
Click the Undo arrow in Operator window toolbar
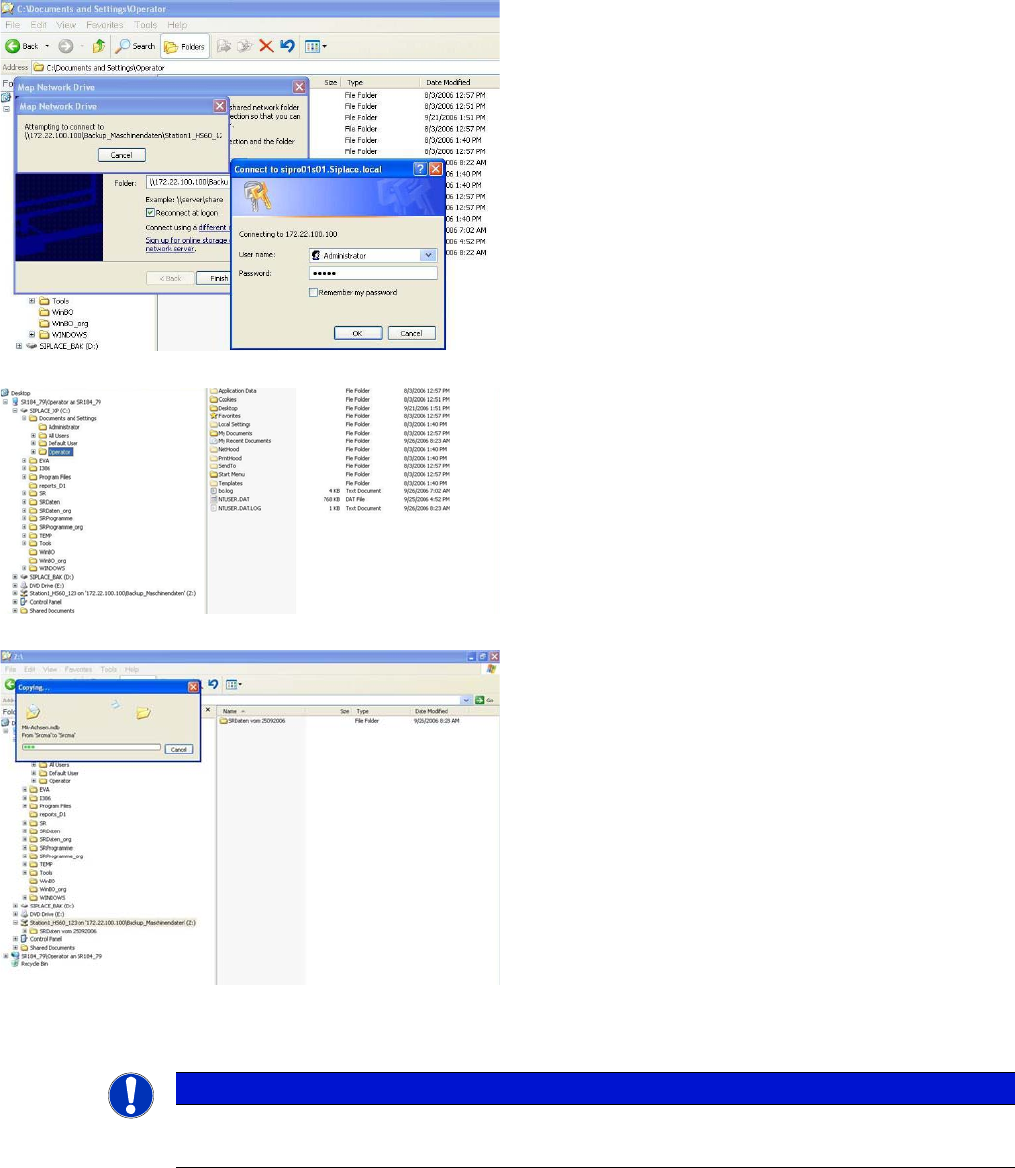point(287,46)
